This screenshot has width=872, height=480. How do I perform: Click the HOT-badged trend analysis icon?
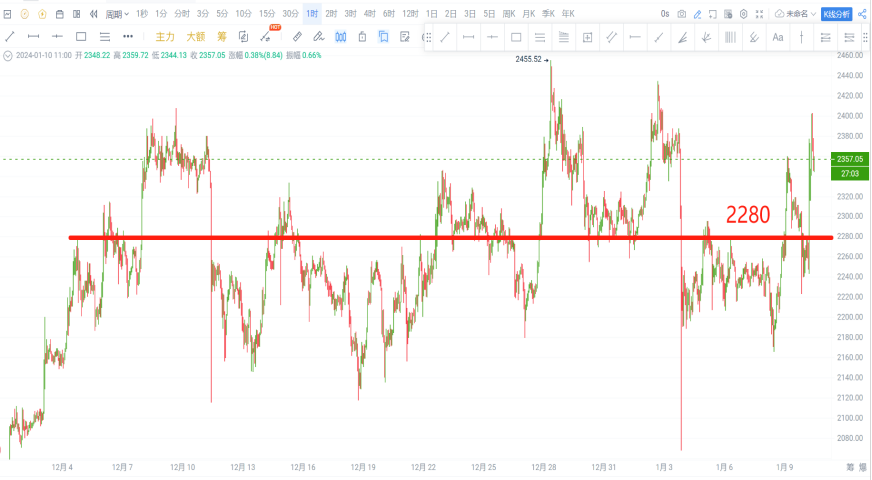point(266,37)
